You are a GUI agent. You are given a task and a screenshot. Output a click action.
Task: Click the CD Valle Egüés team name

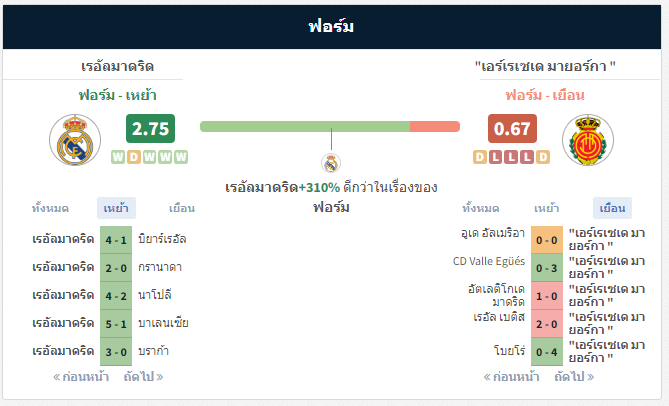[489, 261]
